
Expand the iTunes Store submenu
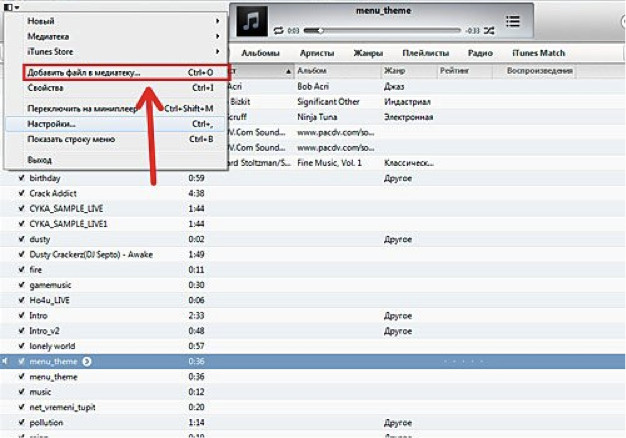[x=120, y=51]
